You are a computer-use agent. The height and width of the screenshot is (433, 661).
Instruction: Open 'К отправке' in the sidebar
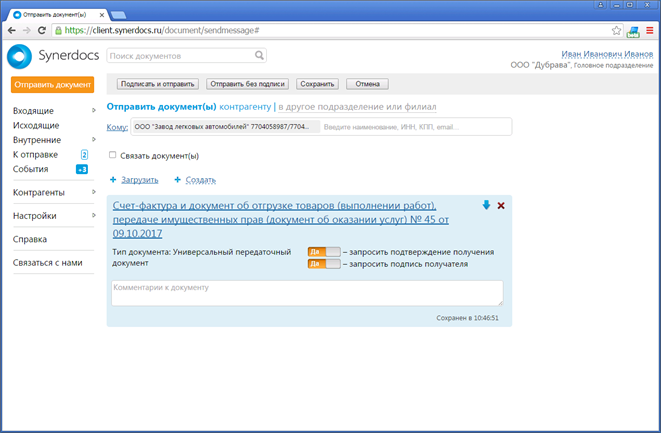pos(35,155)
